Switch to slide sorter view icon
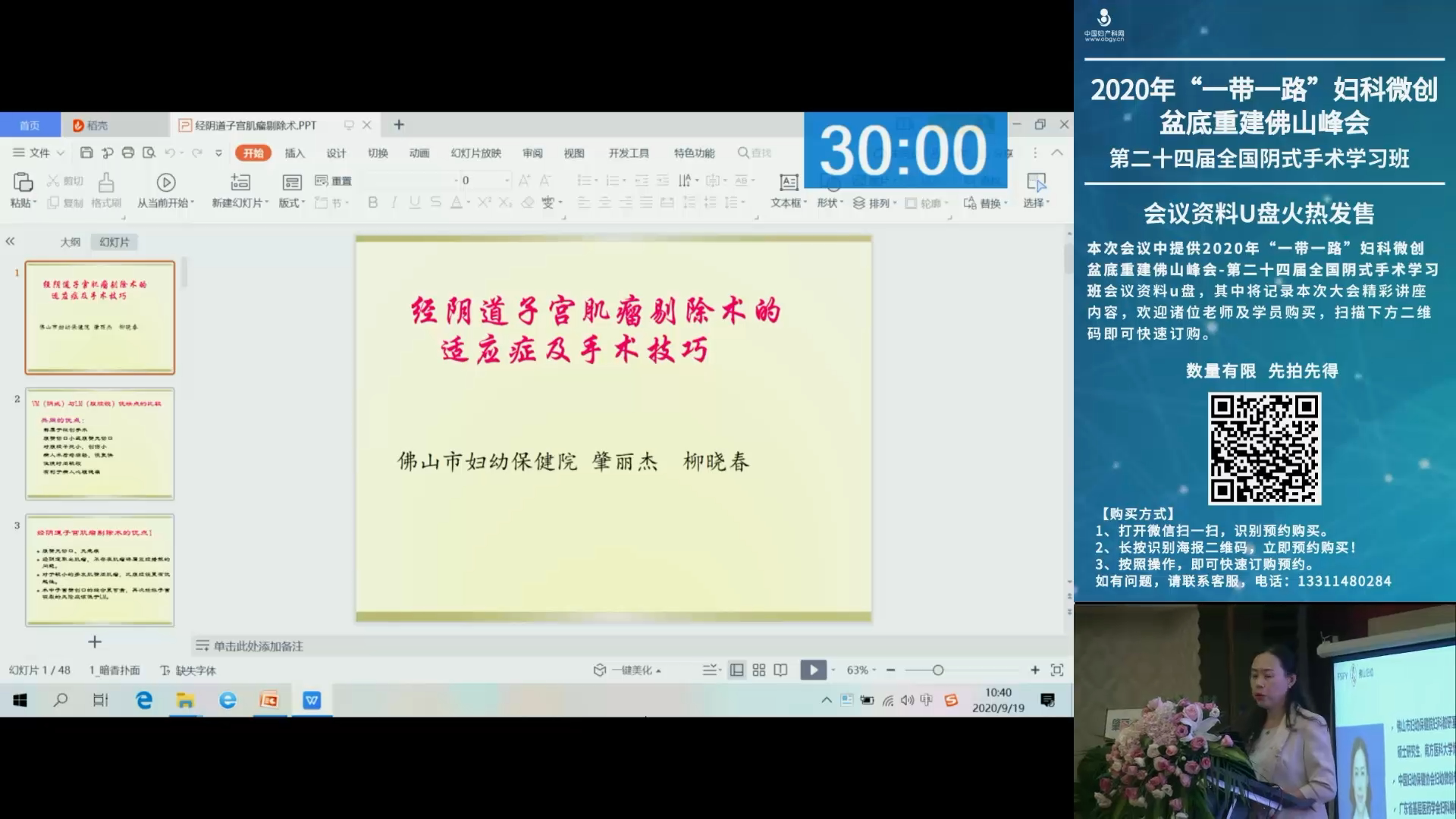This screenshot has width=1456, height=819. tap(759, 670)
